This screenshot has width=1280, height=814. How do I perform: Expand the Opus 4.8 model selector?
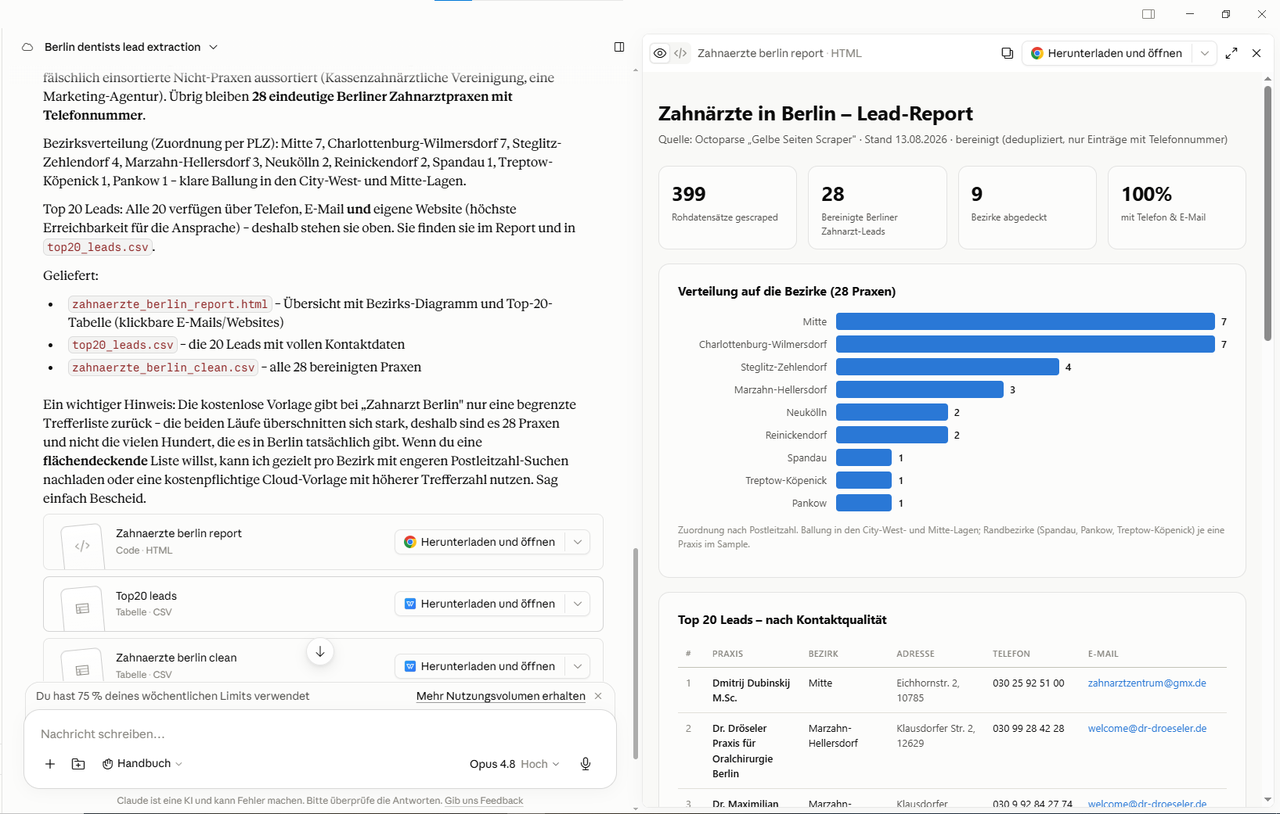coord(514,764)
